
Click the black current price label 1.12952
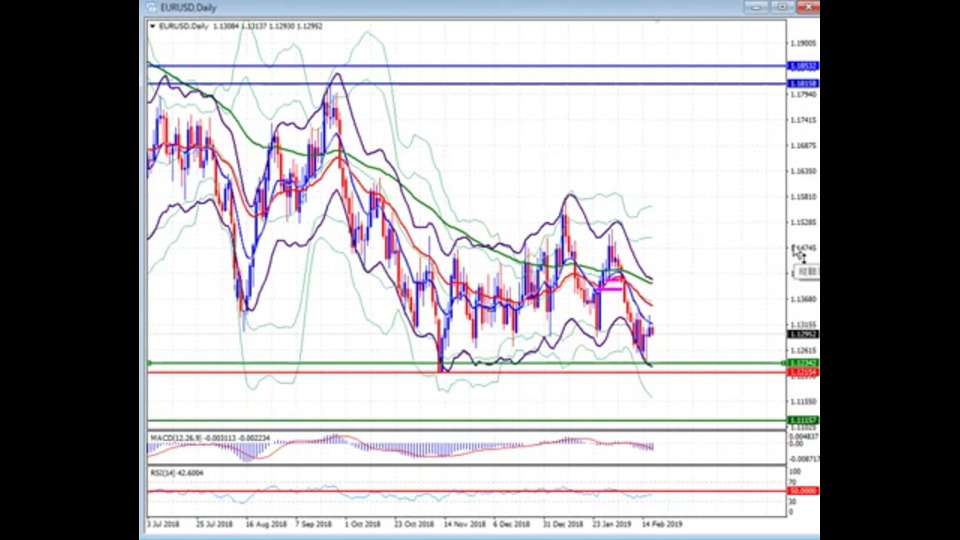pyautogui.click(x=803, y=334)
